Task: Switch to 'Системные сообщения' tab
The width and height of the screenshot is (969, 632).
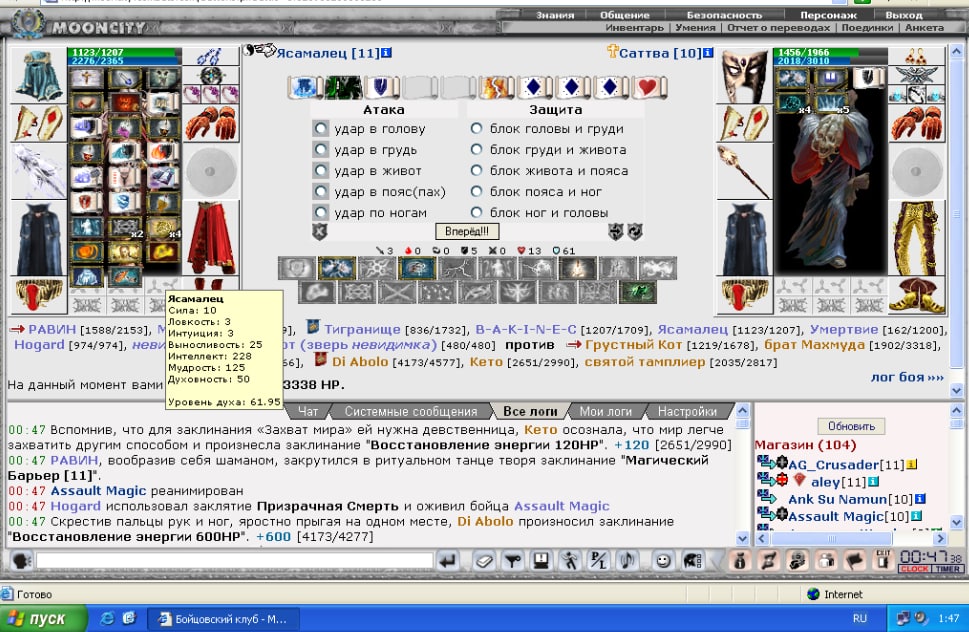Action: [x=410, y=411]
